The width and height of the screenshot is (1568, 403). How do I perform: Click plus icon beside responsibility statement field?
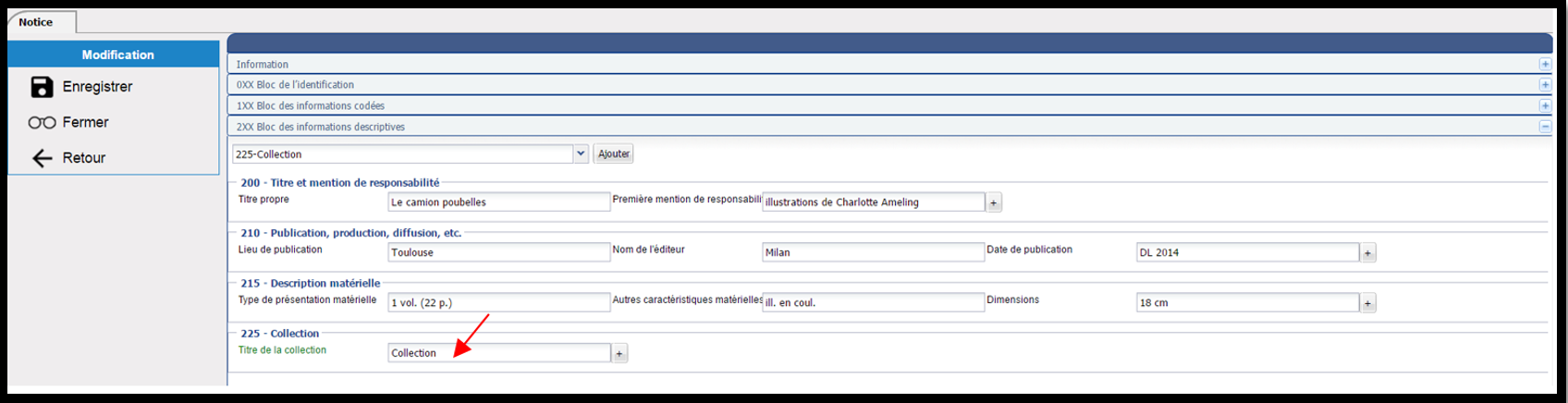(994, 202)
